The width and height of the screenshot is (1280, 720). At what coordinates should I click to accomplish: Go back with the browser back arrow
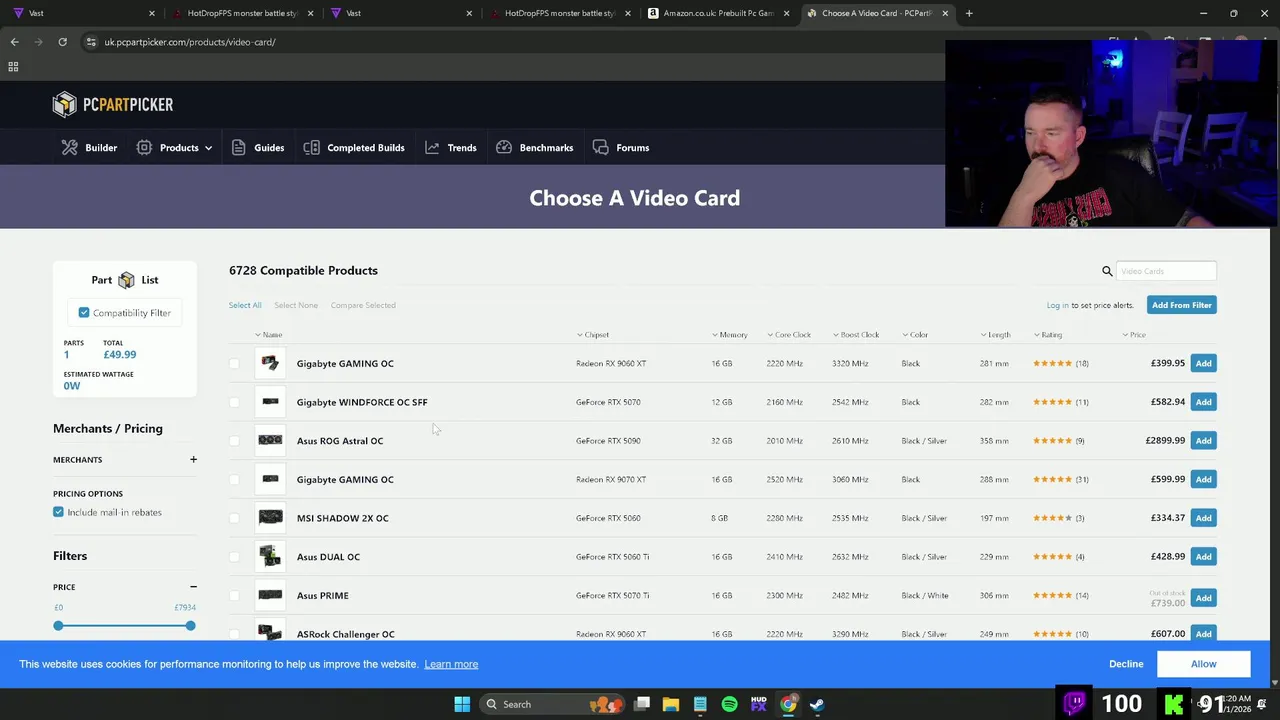point(14,42)
